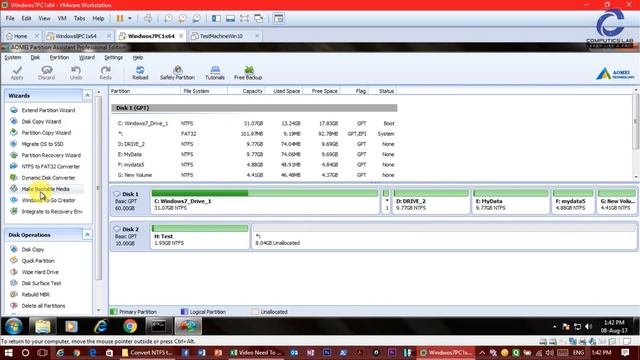
Task: Switch to TestMachineWin10 tab
Action: (221, 36)
